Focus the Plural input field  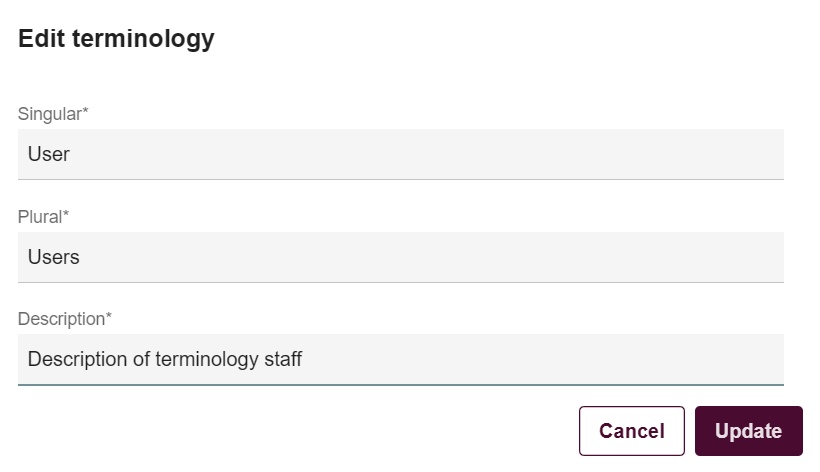tap(400, 257)
